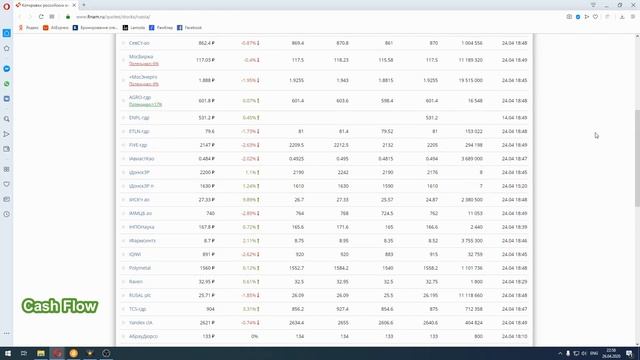
Task: Click the blue ad-blocker shield icon
Action: coord(578,17)
